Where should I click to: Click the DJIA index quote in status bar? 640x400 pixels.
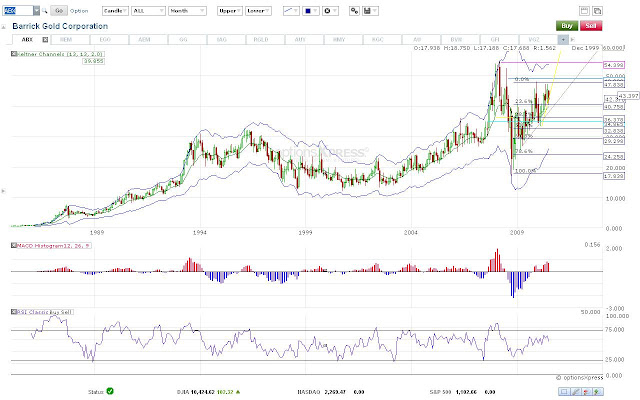[208, 392]
